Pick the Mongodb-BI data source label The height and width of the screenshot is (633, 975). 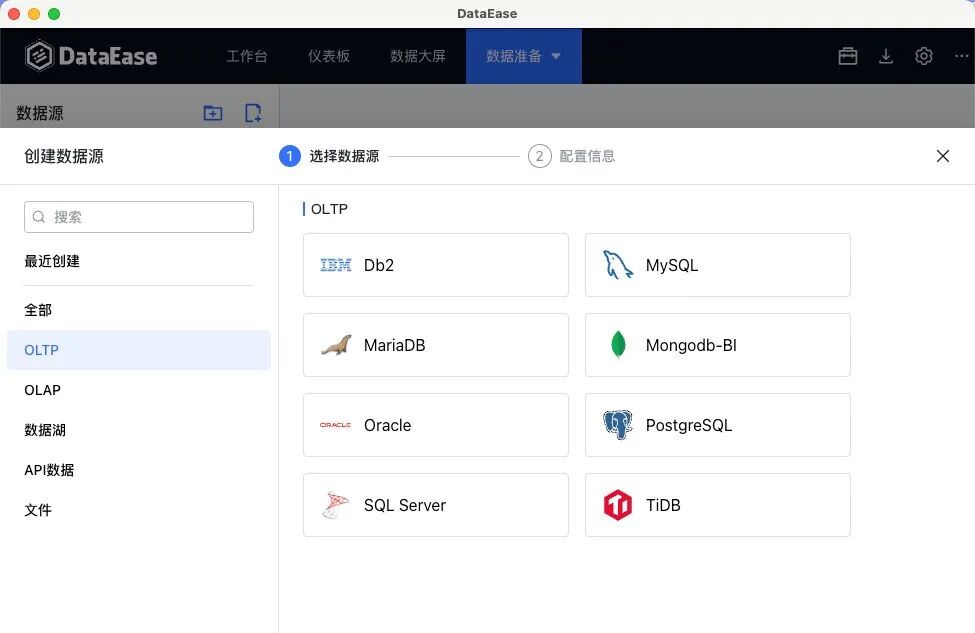coord(691,345)
